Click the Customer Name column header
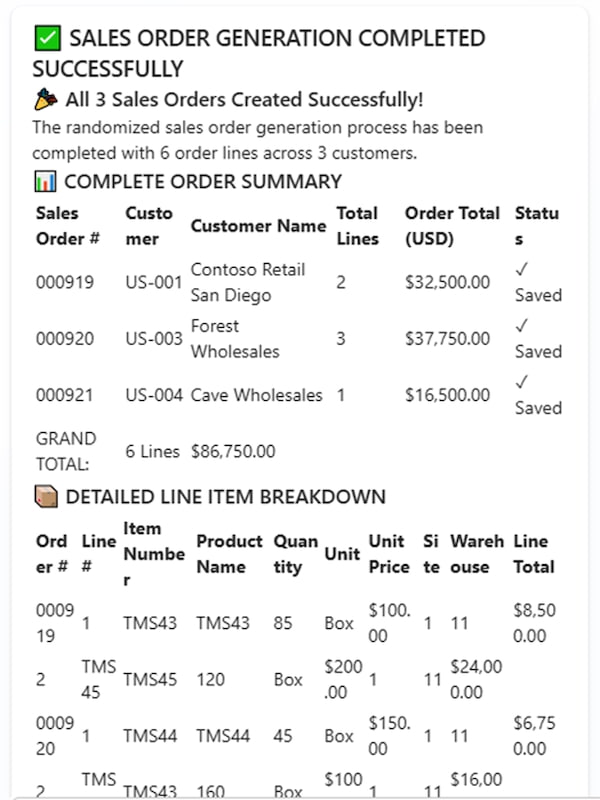 tap(258, 226)
